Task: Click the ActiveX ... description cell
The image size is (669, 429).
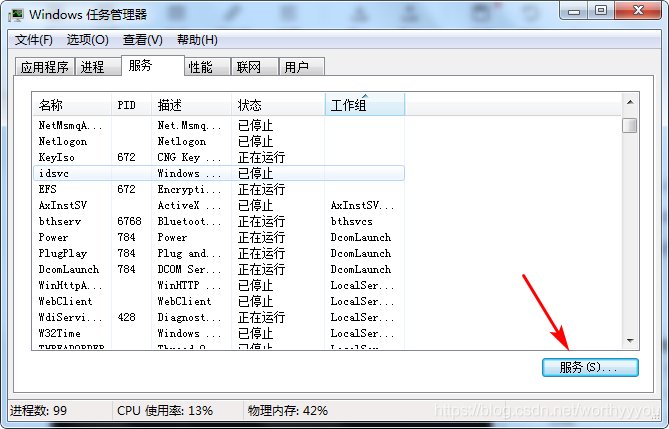Action: [x=189, y=205]
